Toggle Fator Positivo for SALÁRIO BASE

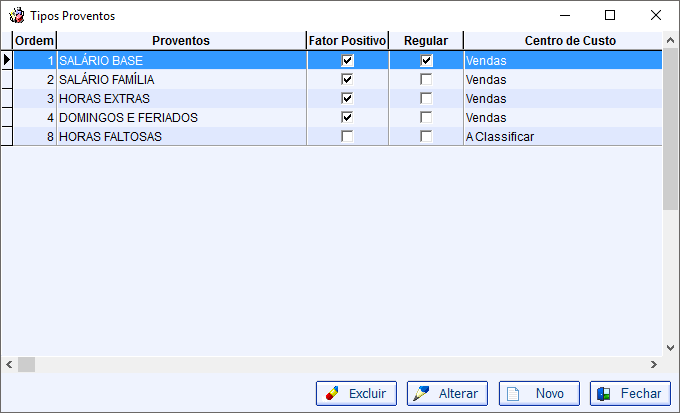[347, 60]
